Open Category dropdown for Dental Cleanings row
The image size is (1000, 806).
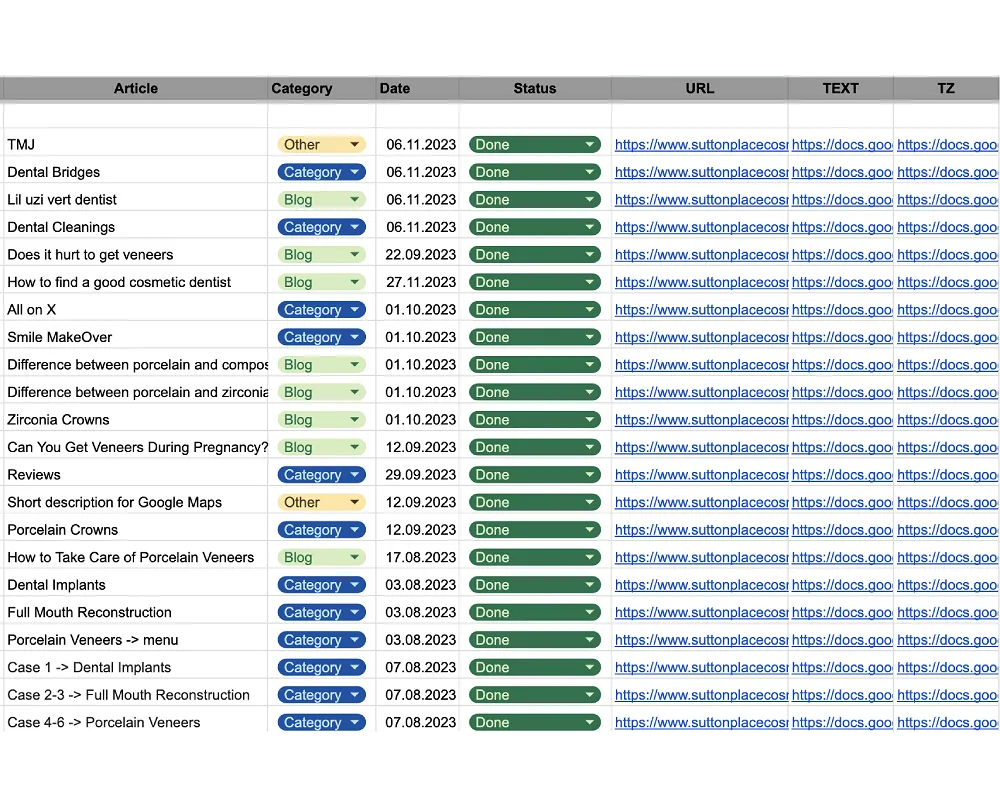(x=354, y=227)
